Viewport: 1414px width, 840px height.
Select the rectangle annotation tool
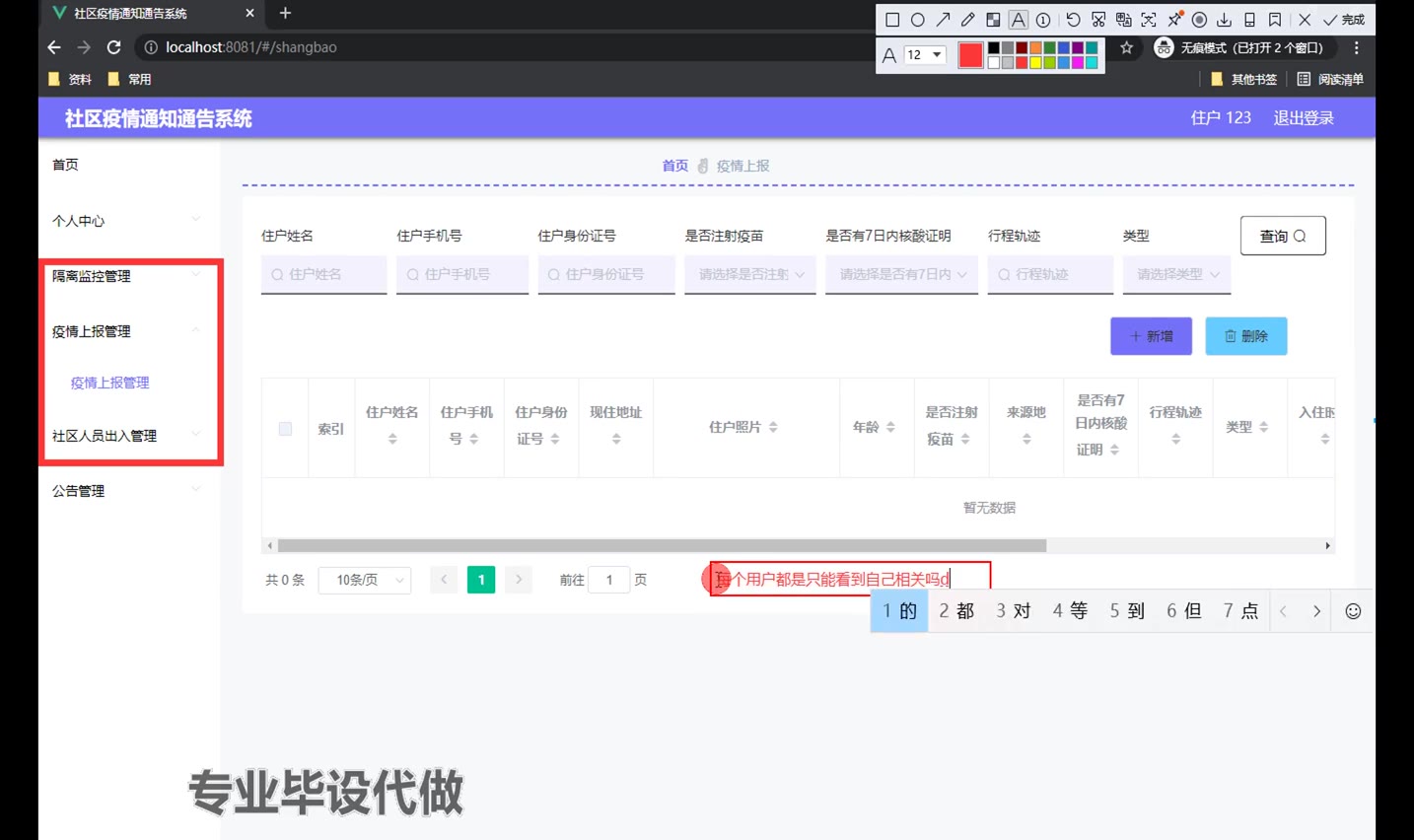tap(892, 20)
